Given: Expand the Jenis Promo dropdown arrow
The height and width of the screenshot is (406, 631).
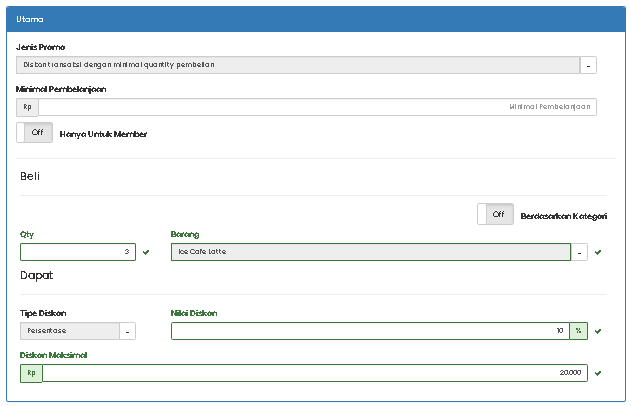Looking at the screenshot, I should (588, 65).
